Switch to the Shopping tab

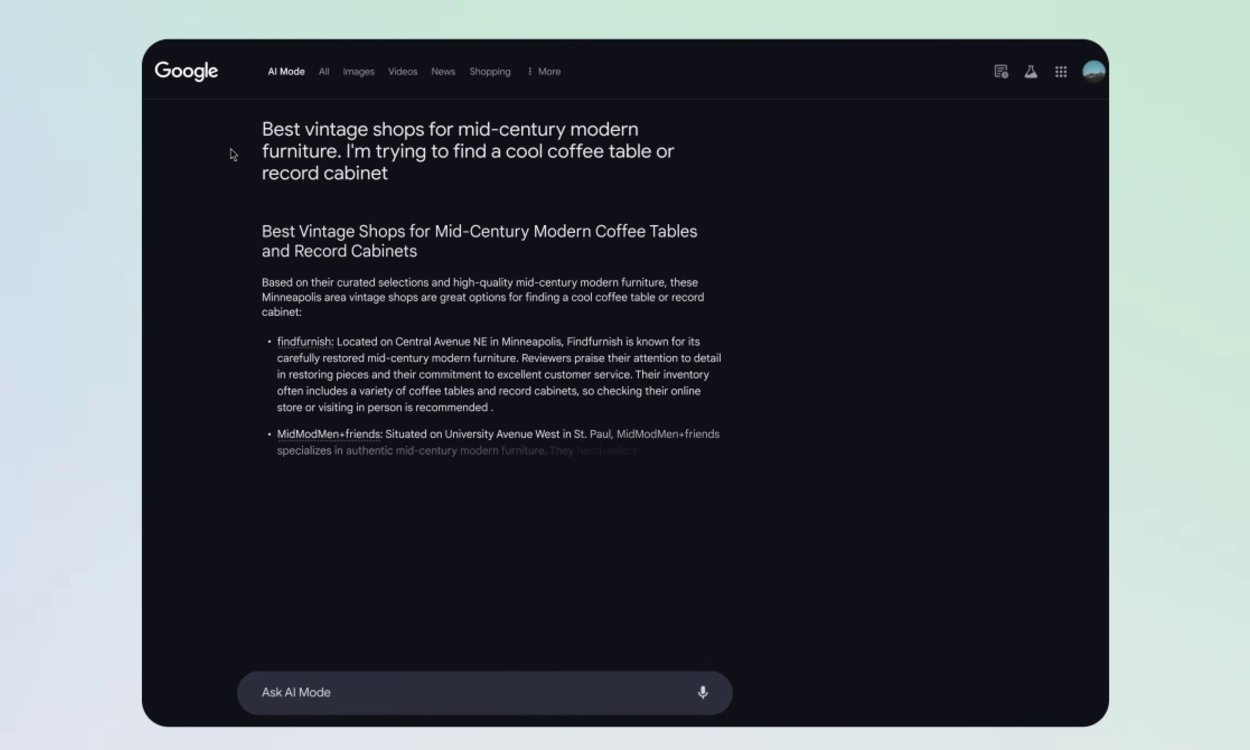click(x=490, y=71)
